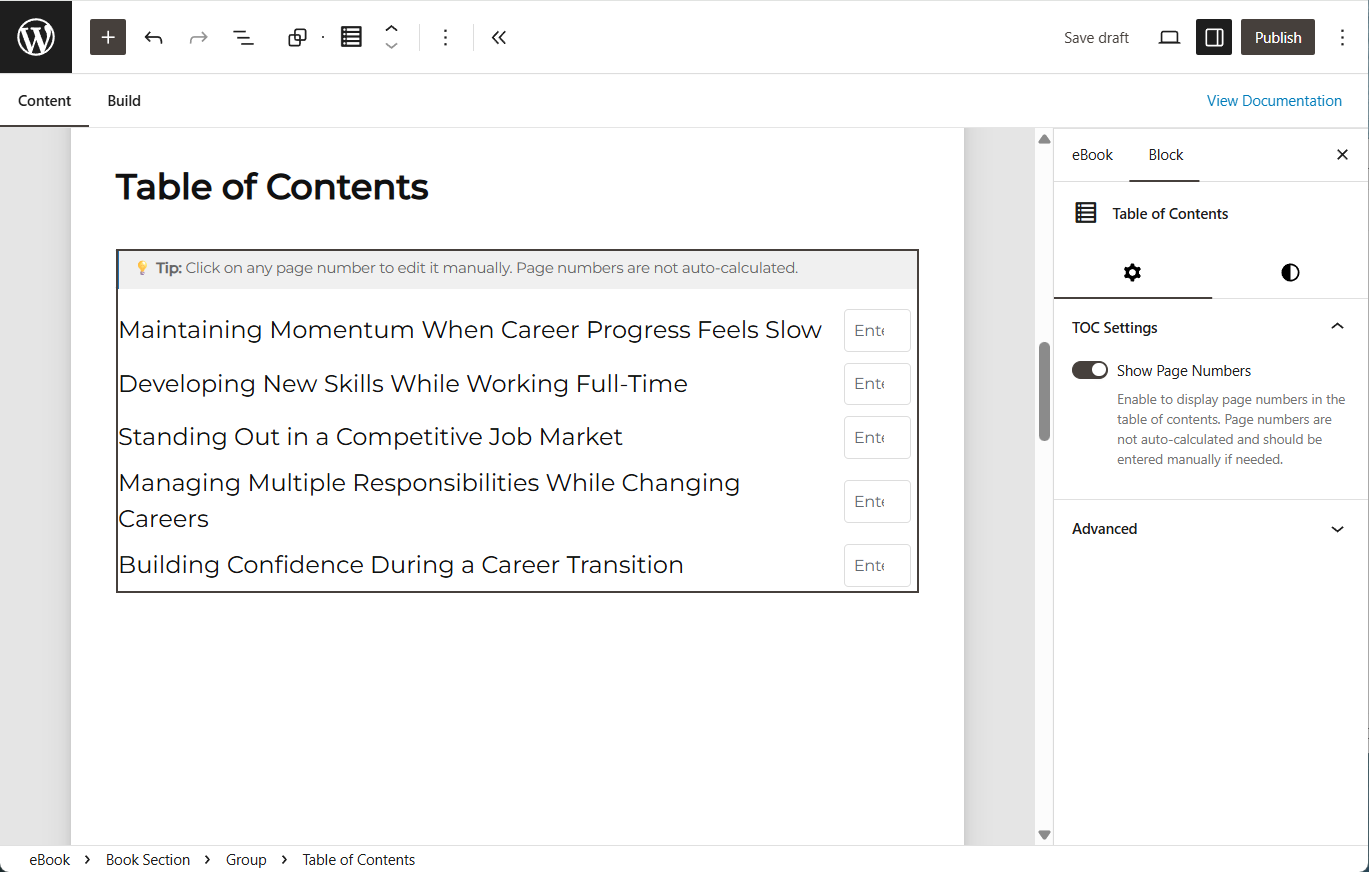Click the Undo arrow in the toolbar
The width and height of the screenshot is (1369, 872).
pos(153,37)
